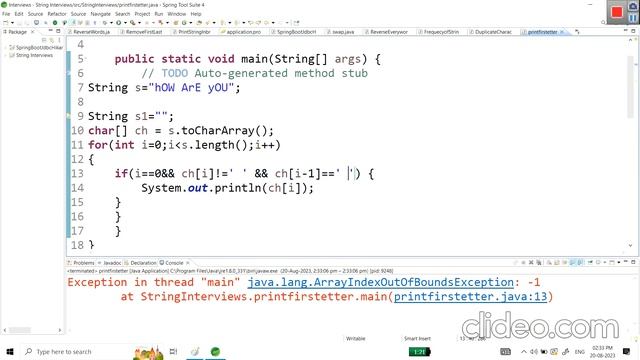Click the editor's vertical scrollbar thumb
Screen dimensions: 640x360
630,87
